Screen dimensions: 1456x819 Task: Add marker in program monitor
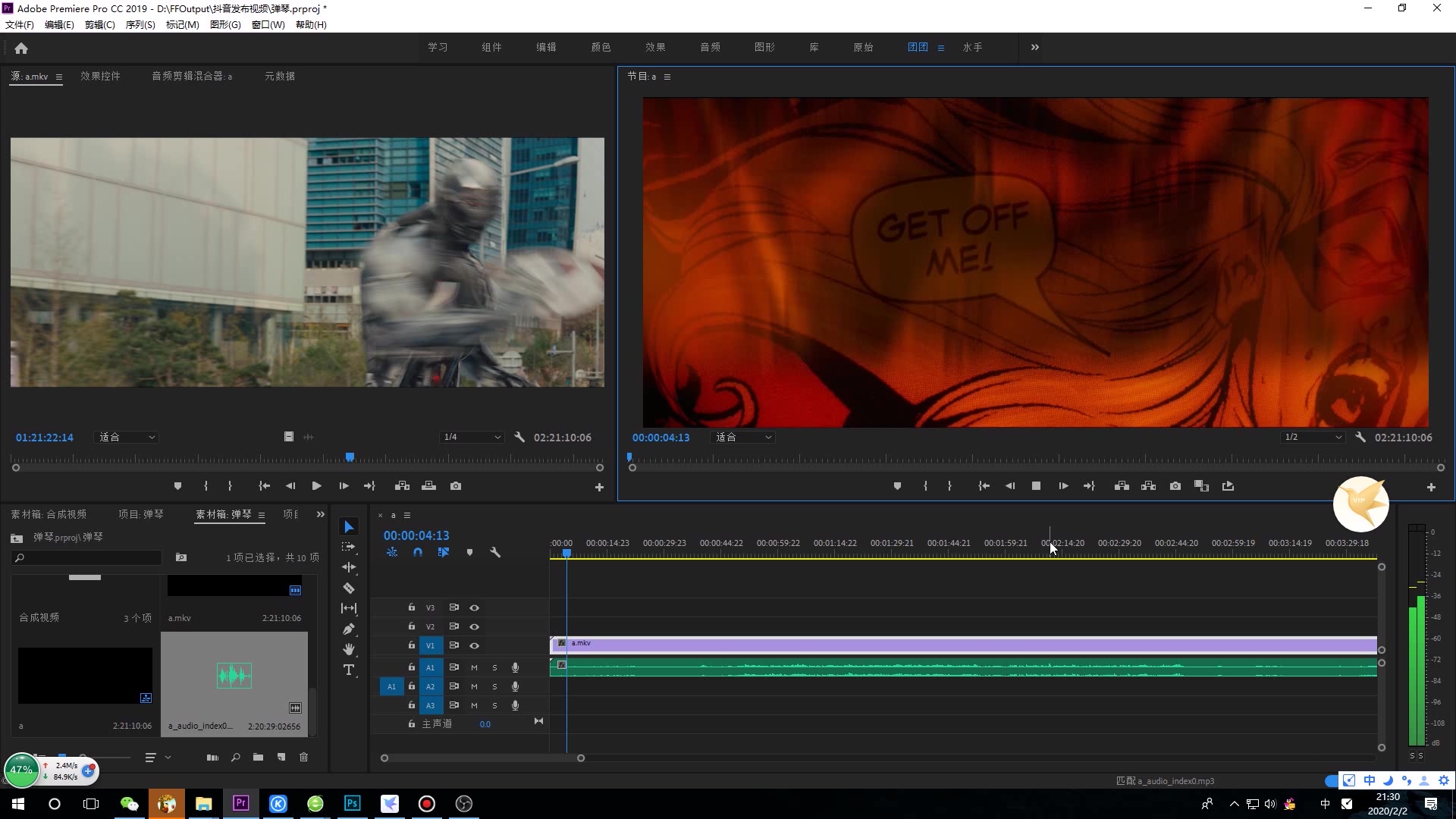[x=897, y=486]
